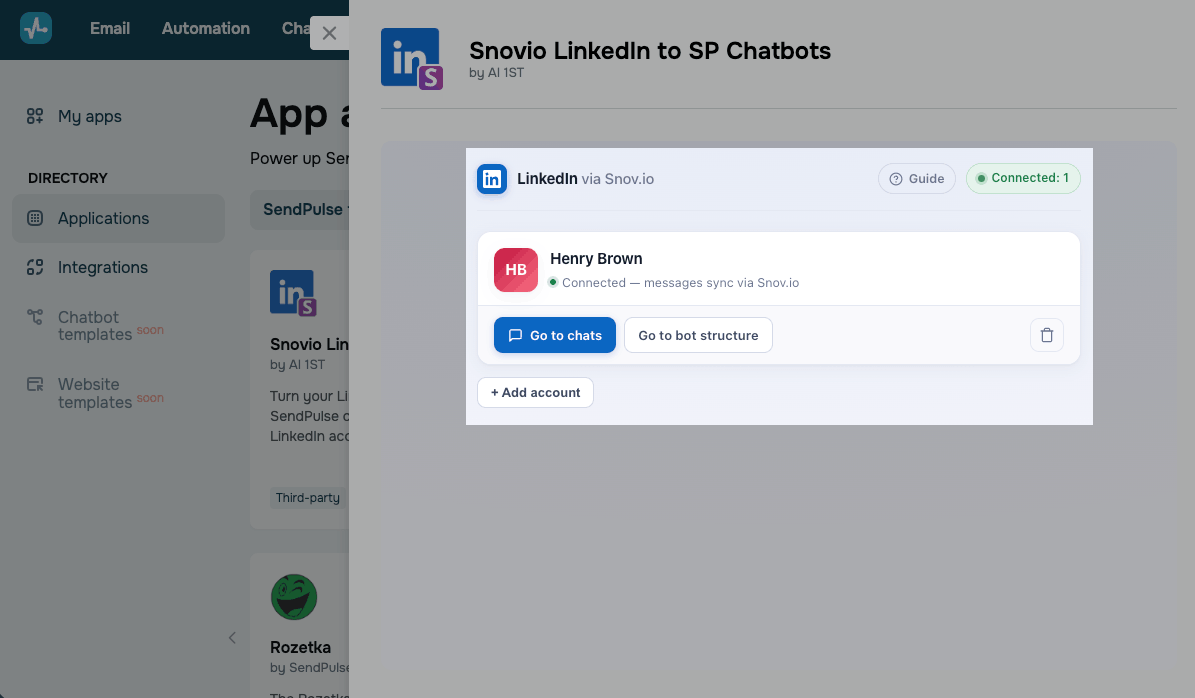Click Go to bot structure button

(698, 335)
